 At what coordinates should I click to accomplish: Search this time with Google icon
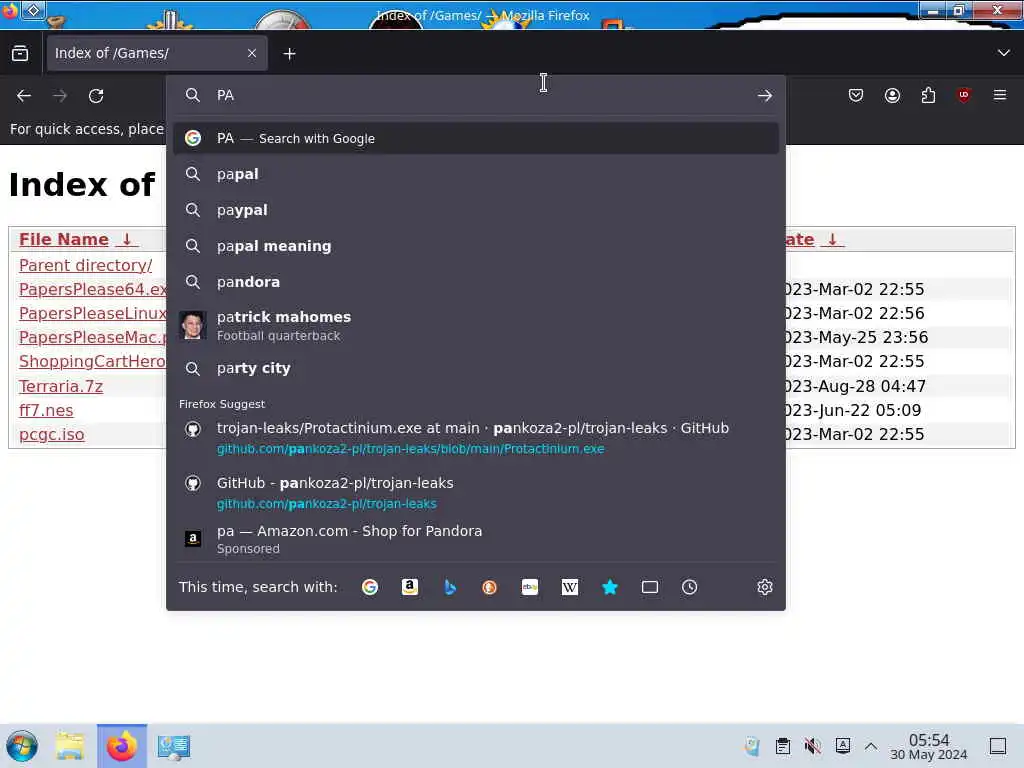click(370, 587)
